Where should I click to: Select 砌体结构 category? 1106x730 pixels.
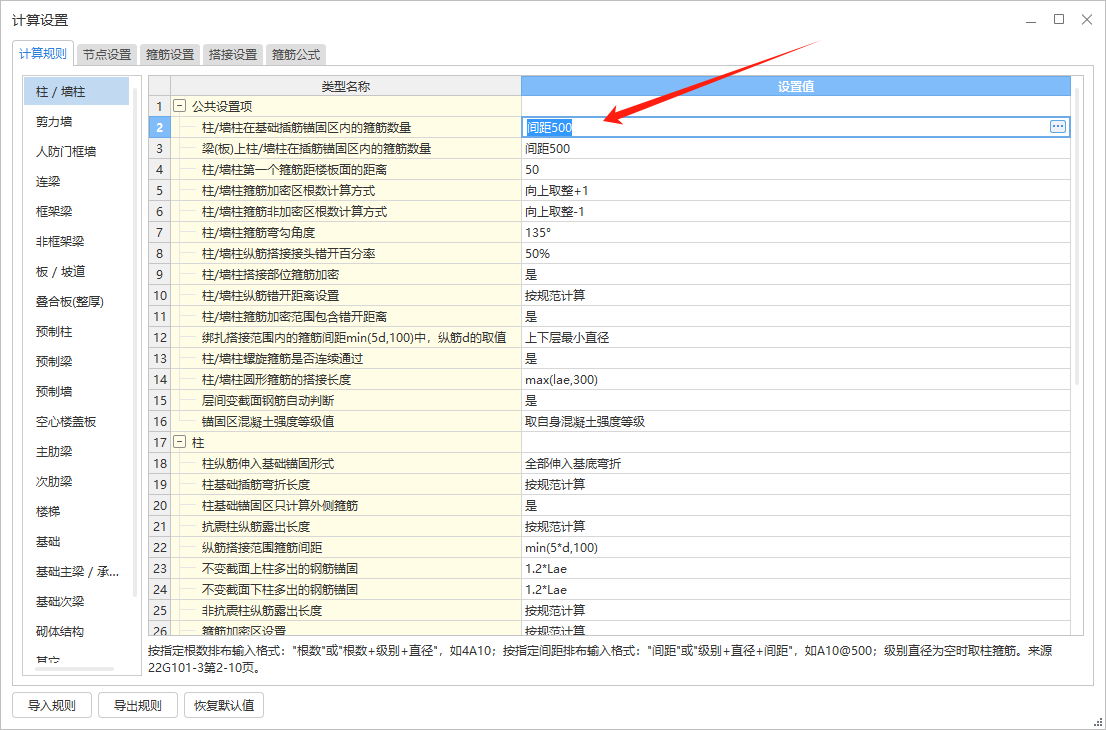click(77, 631)
